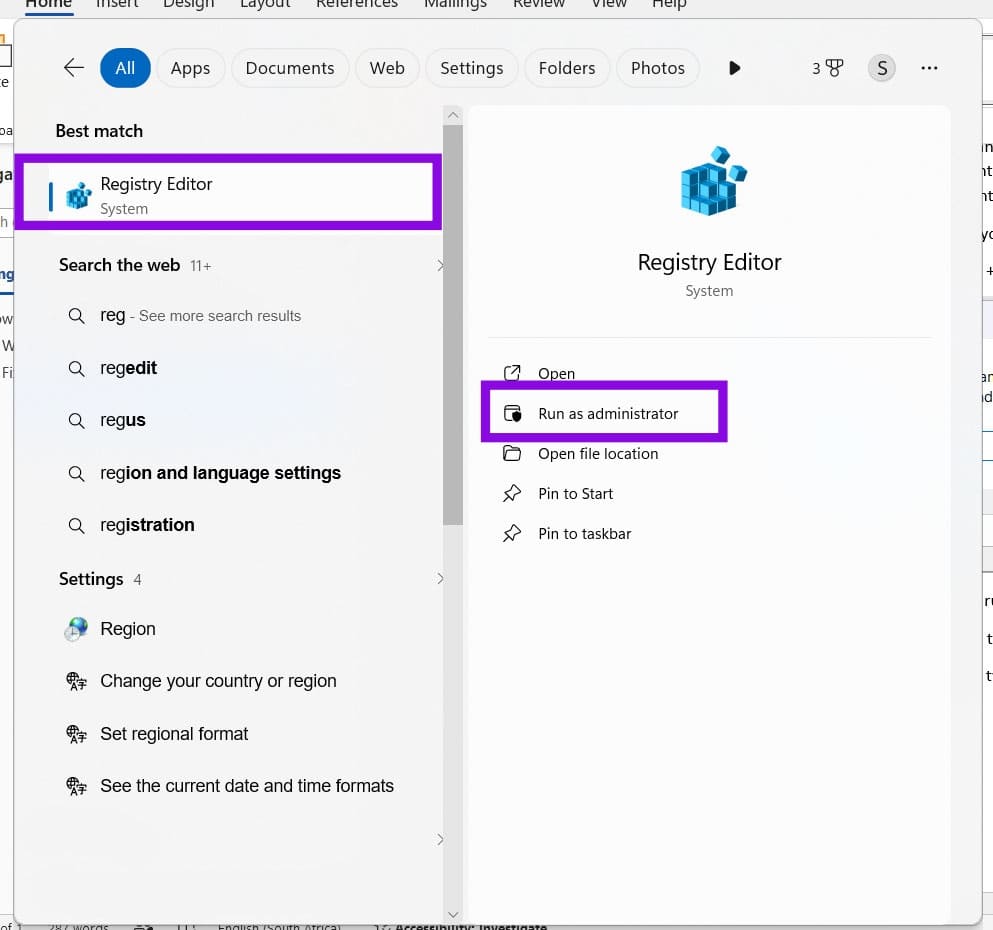This screenshot has width=993, height=930.
Task: Click the Pin to Start pin icon
Action: (512, 493)
